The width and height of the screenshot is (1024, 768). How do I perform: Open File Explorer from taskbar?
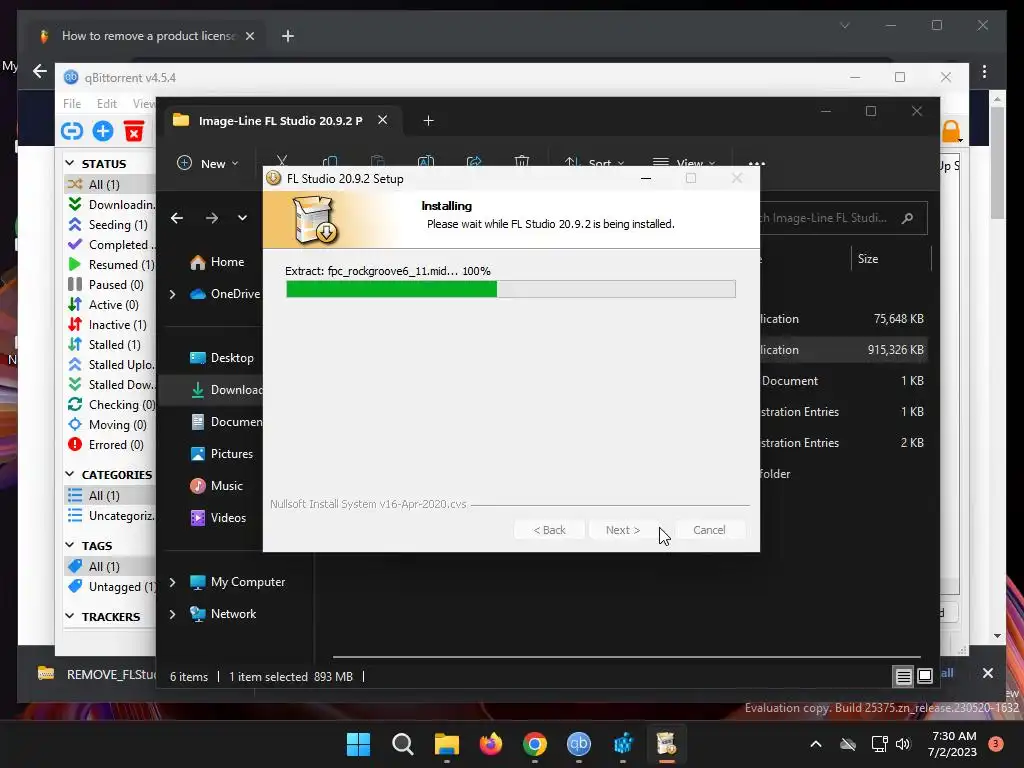pos(447,744)
